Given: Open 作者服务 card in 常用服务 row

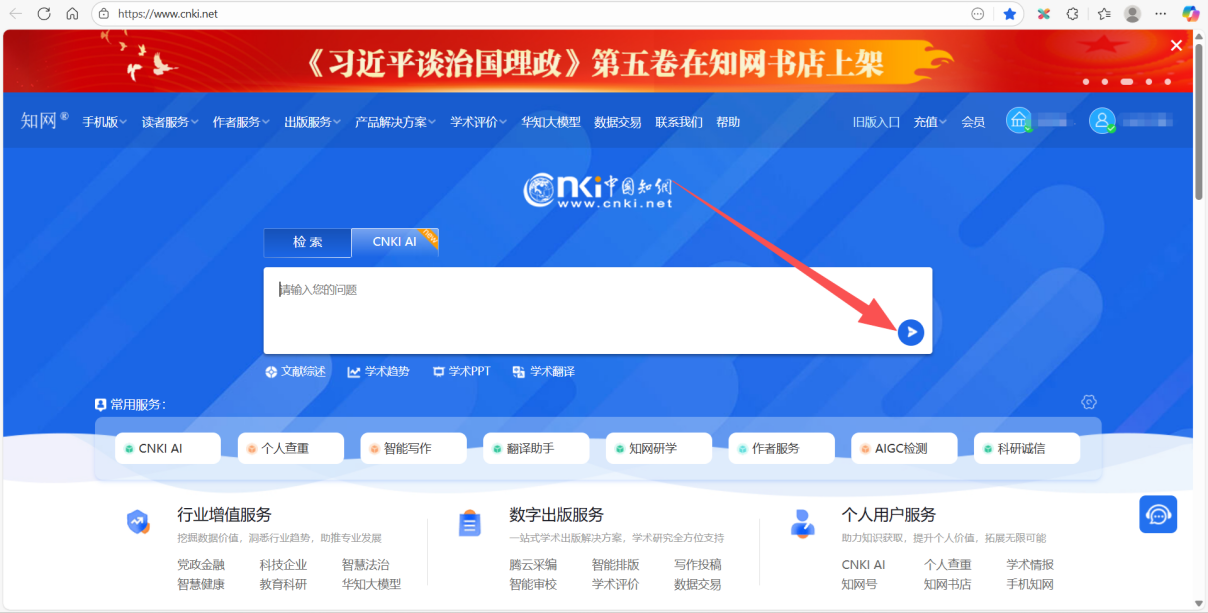Looking at the screenshot, I should 782,448.
